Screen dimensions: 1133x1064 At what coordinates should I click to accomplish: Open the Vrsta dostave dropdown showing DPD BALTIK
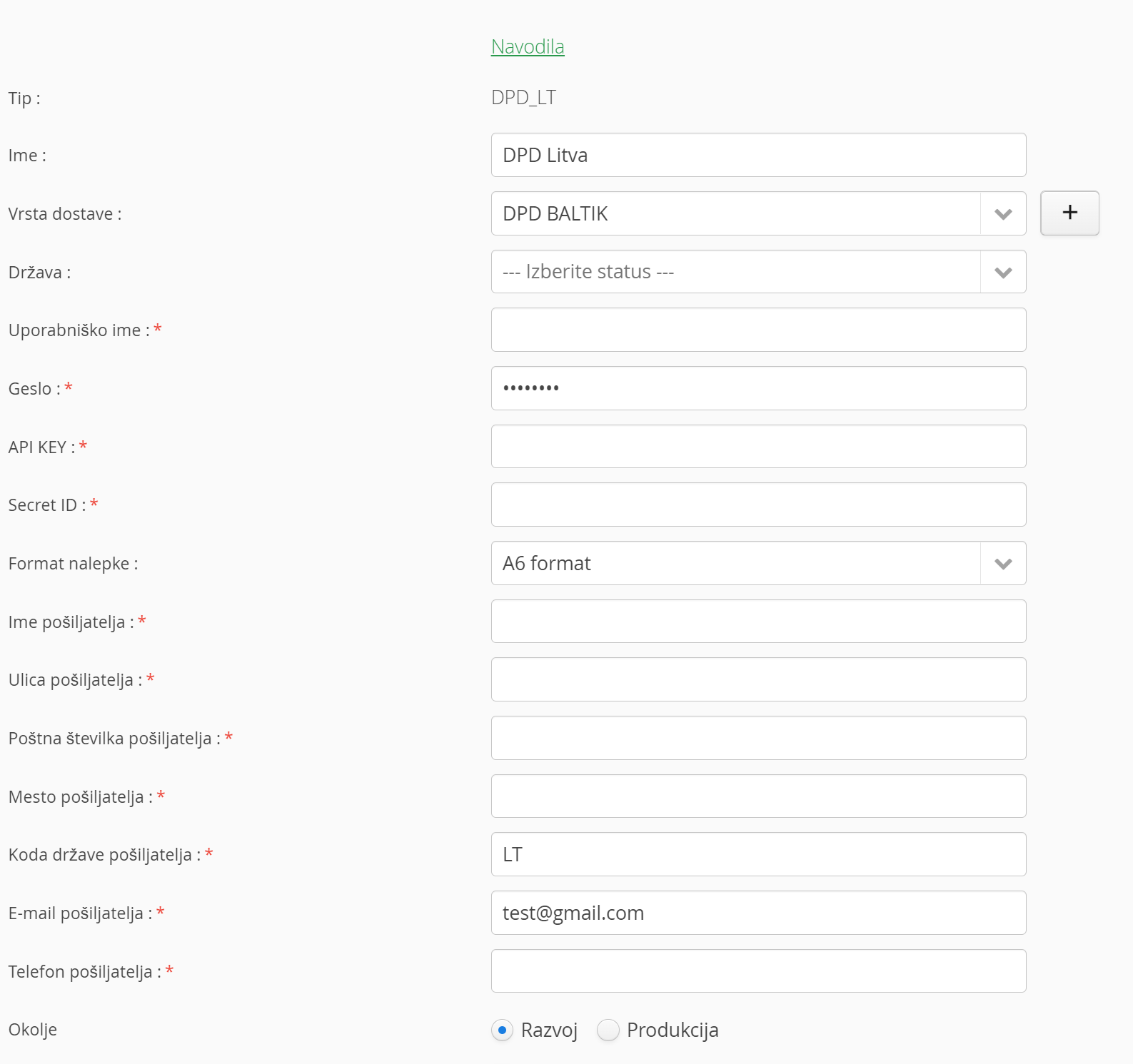pos(758,213)
